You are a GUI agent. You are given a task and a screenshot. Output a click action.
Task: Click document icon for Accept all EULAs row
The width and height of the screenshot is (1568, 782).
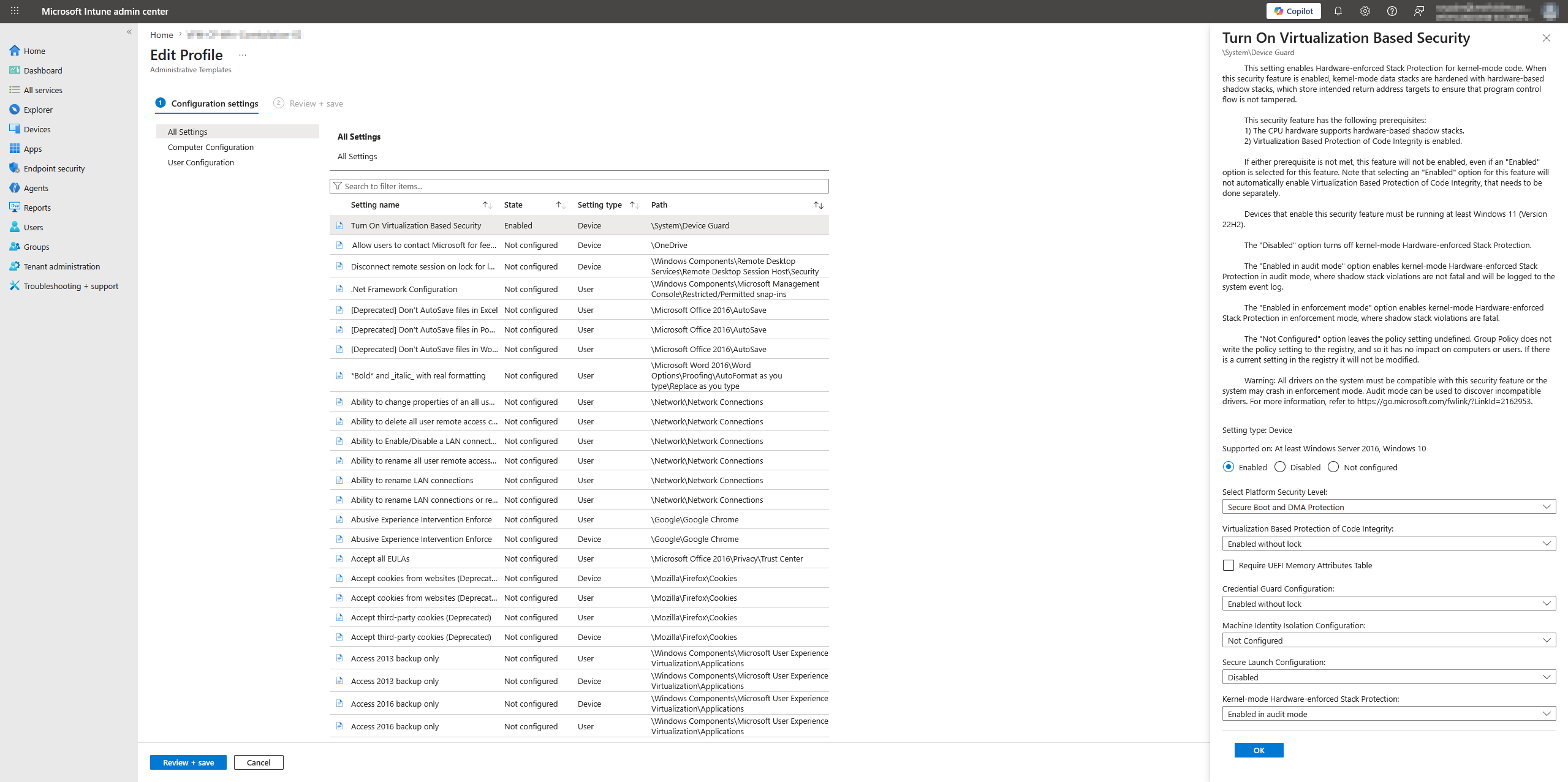[x=339, y=558]
